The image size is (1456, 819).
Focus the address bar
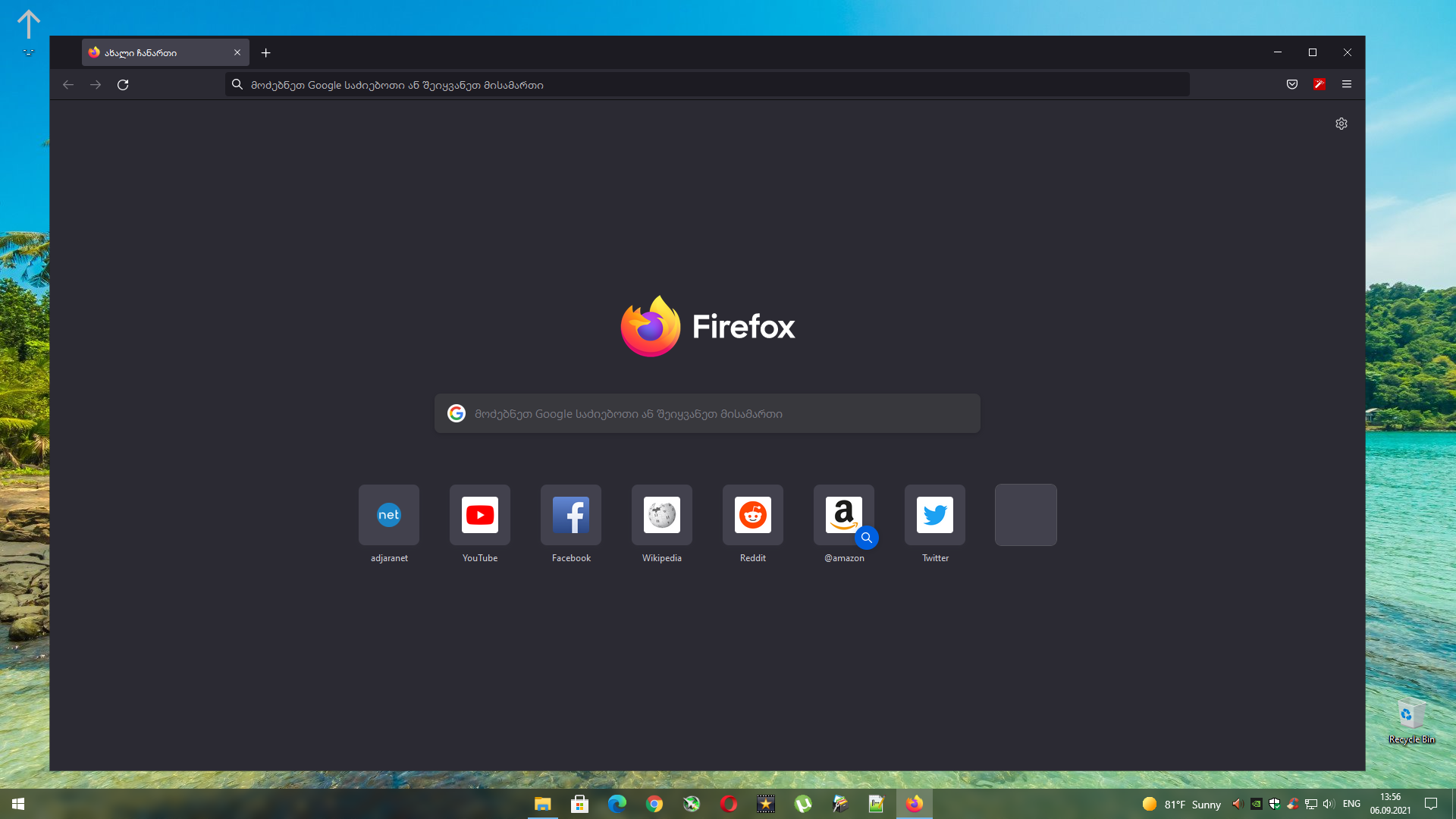click(707, 85)
